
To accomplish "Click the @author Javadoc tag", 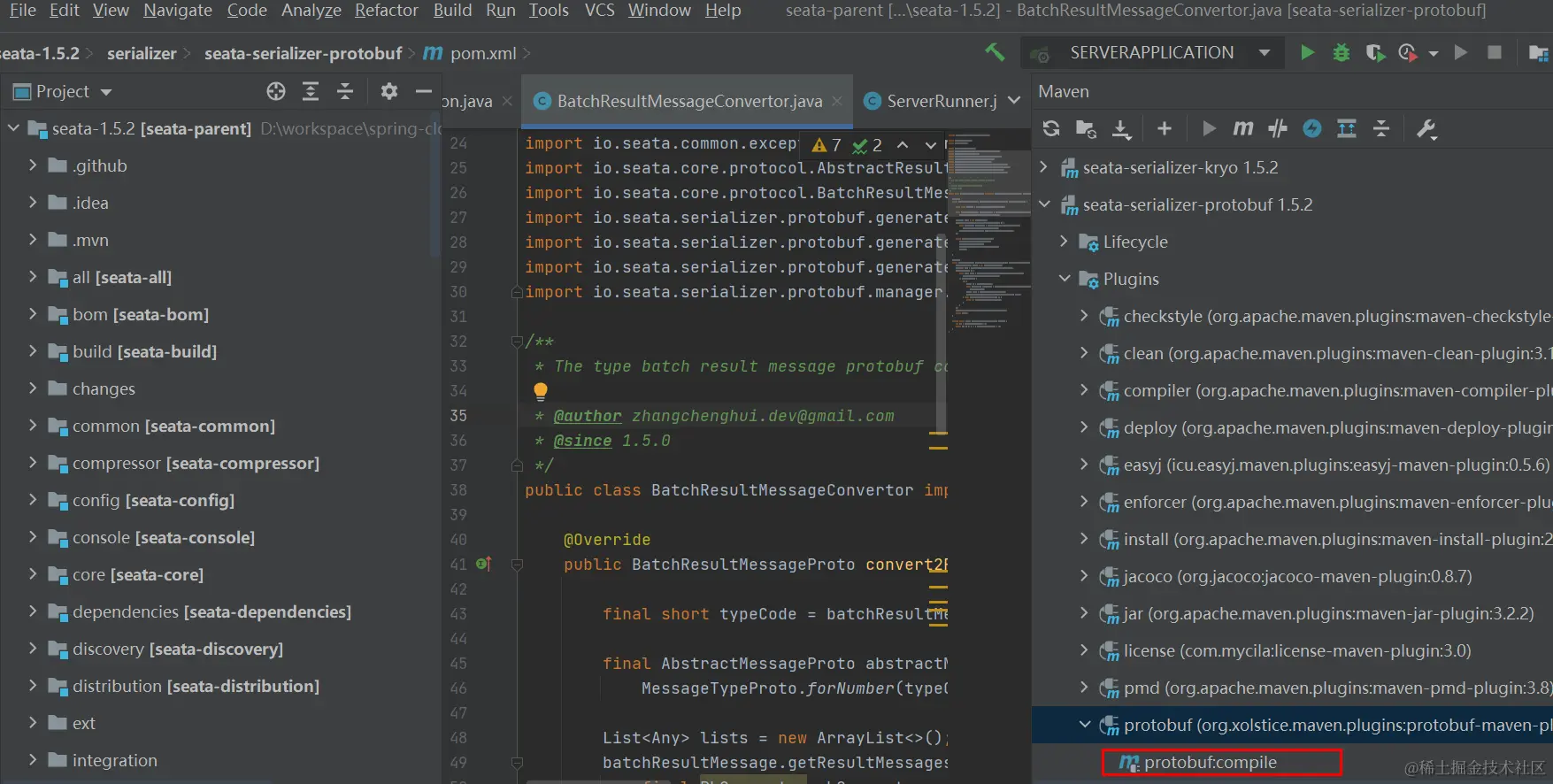I will pyautogui.click(x=588, y=416).
